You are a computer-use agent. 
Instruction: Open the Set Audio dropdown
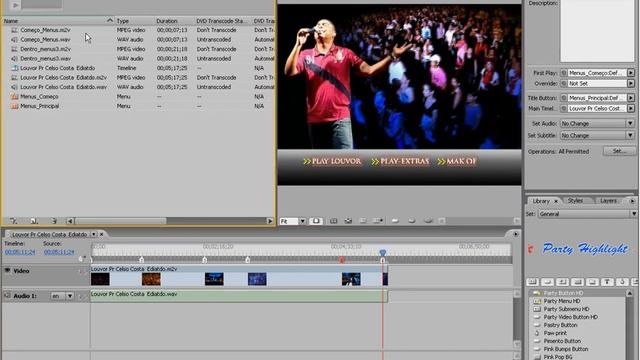tap(597, 123)
